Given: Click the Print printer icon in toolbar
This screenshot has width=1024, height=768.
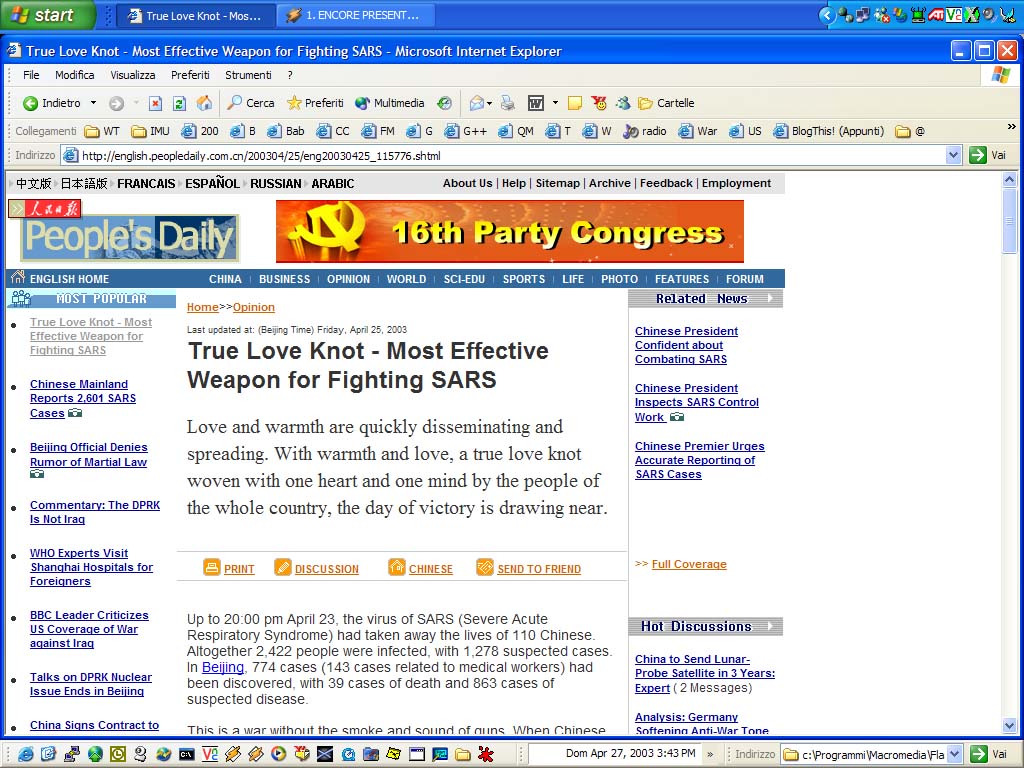Looking at the screenshot, I should 508,103.
